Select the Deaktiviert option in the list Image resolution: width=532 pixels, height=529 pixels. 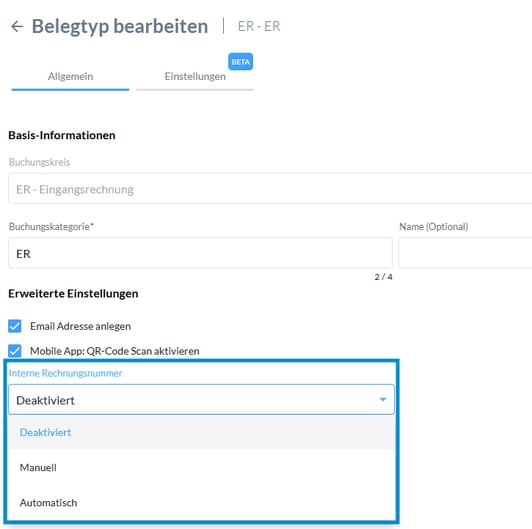pyautogui.click(x=201, y=432)
